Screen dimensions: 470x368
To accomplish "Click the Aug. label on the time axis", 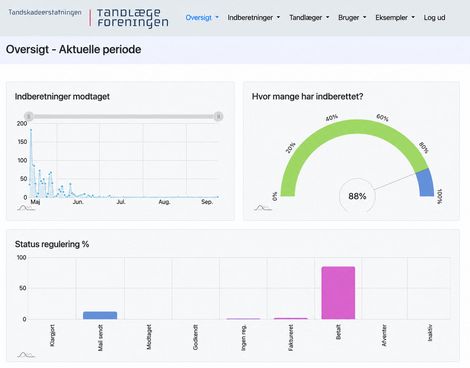I will 164,202.
